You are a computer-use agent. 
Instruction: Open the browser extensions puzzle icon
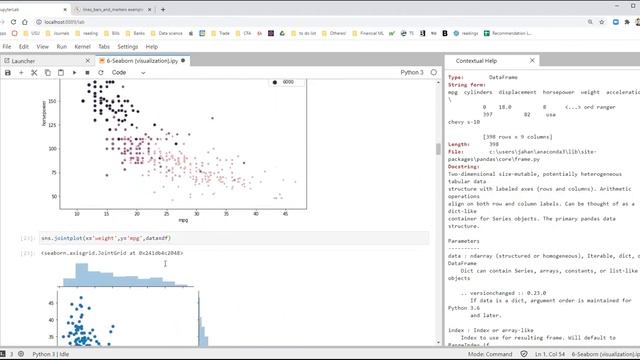(x=627, y=22)
